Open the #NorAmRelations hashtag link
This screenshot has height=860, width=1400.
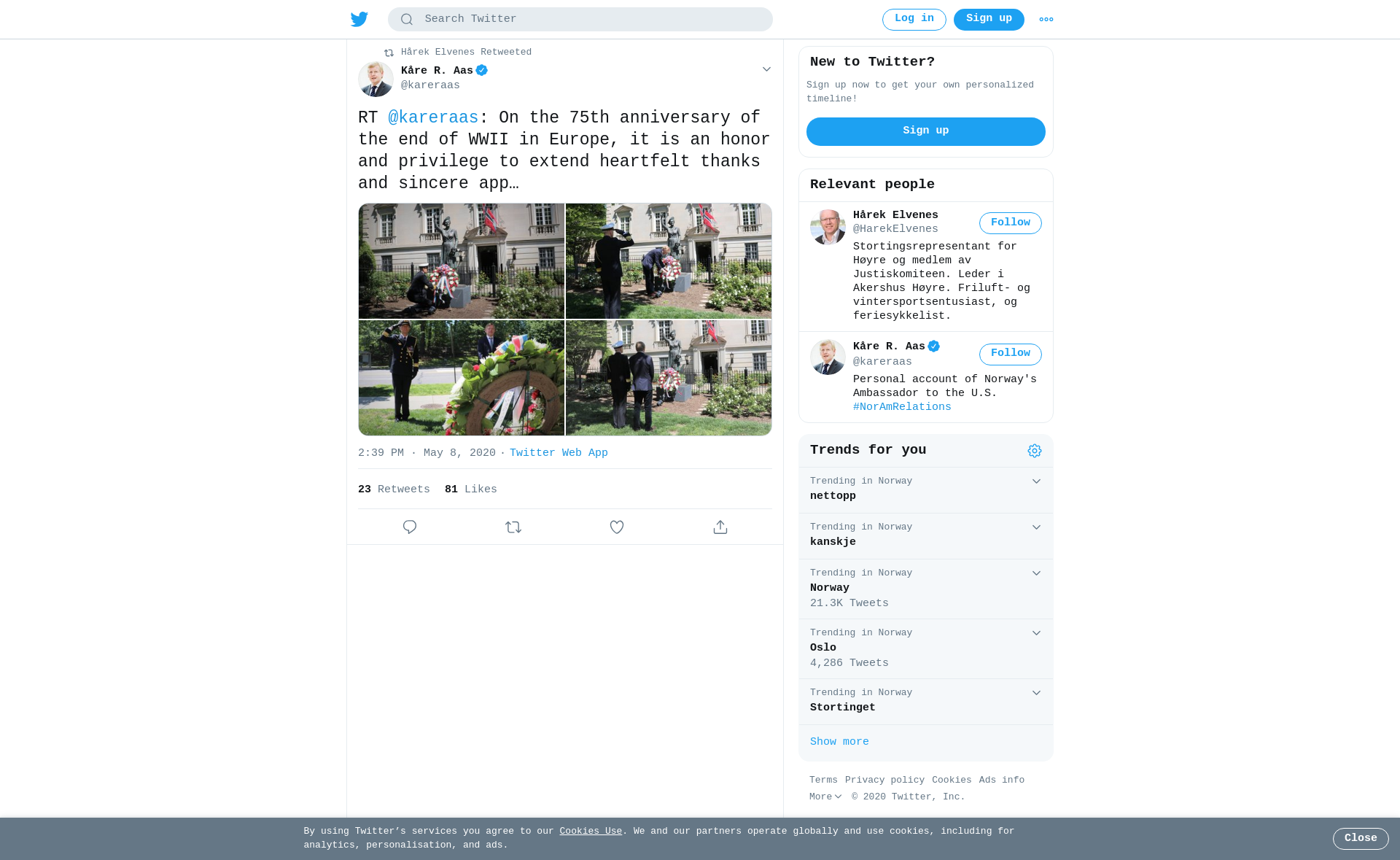tap(902, 407)
